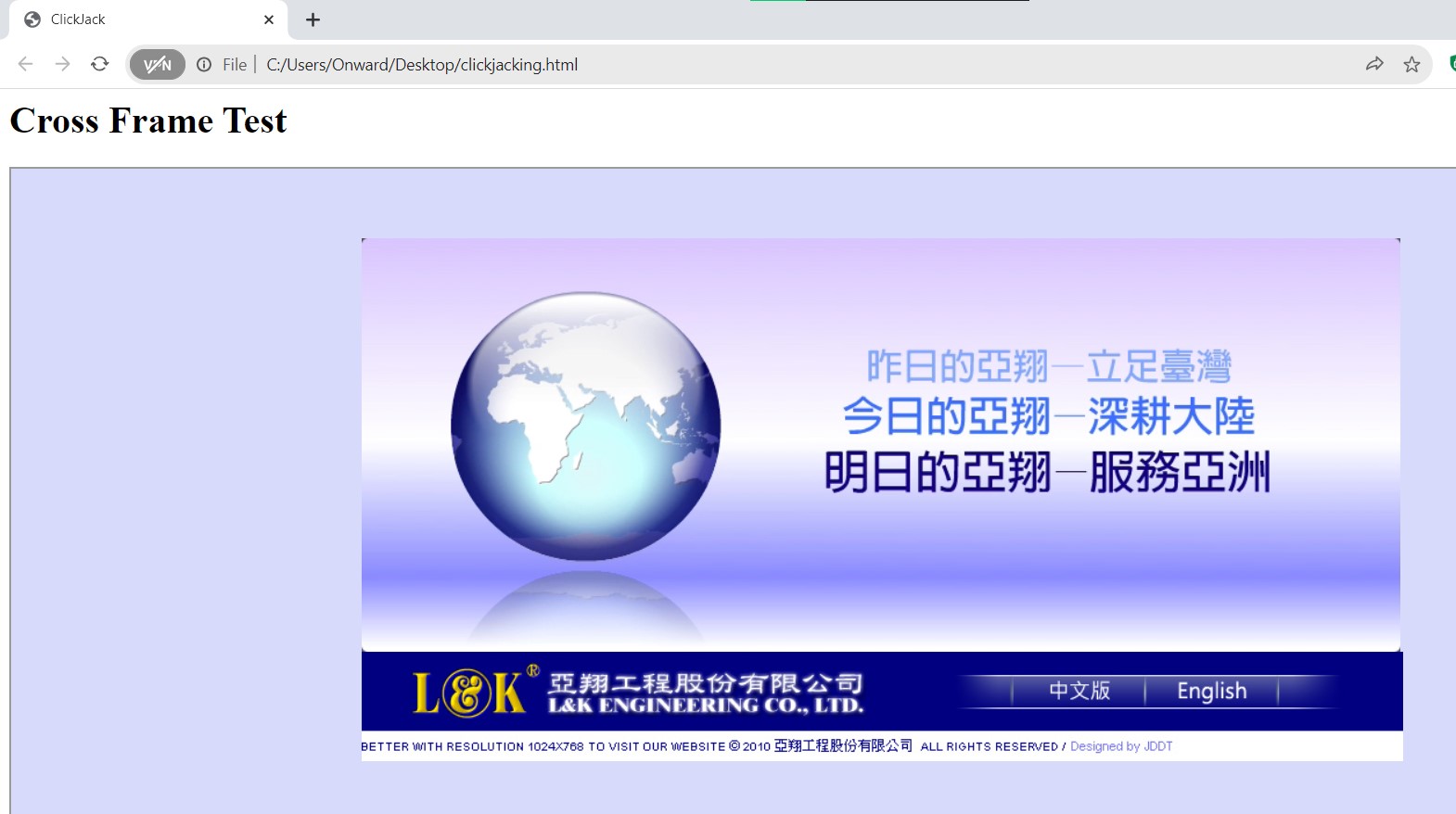
Task: Click the 今日的亞翔—深耕大陸 slogan text
Action: click(x=1048, y=416)
